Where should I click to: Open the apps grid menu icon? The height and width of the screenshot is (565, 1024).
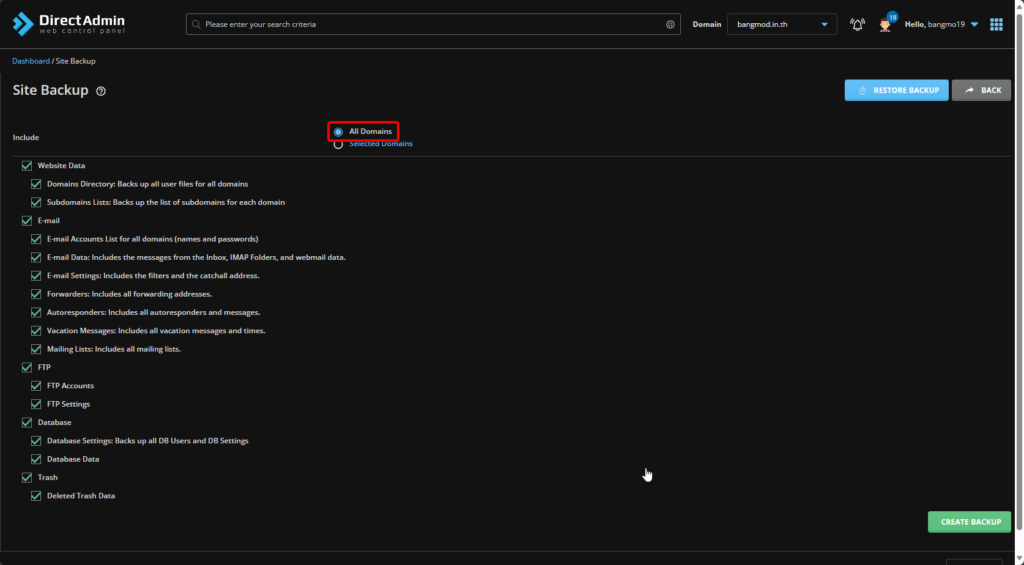click(x=996, y=24)
